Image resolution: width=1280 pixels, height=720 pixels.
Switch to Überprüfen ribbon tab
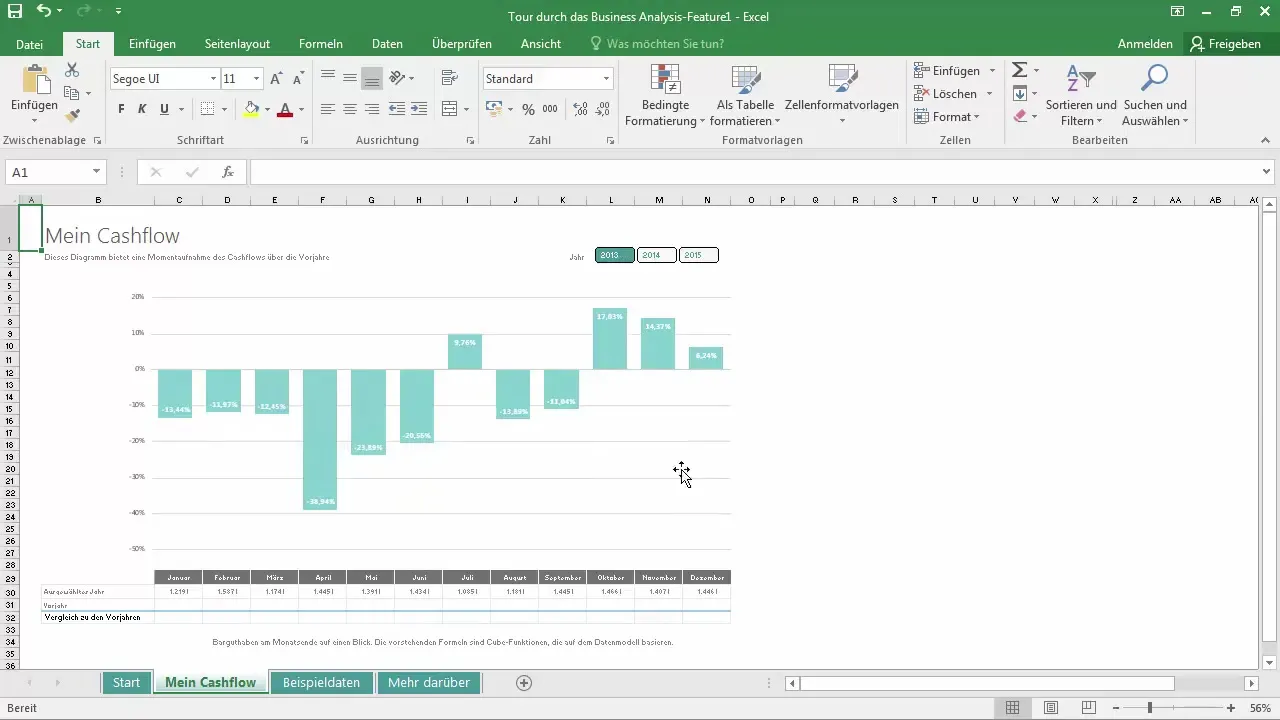click(x=461, y=44)
